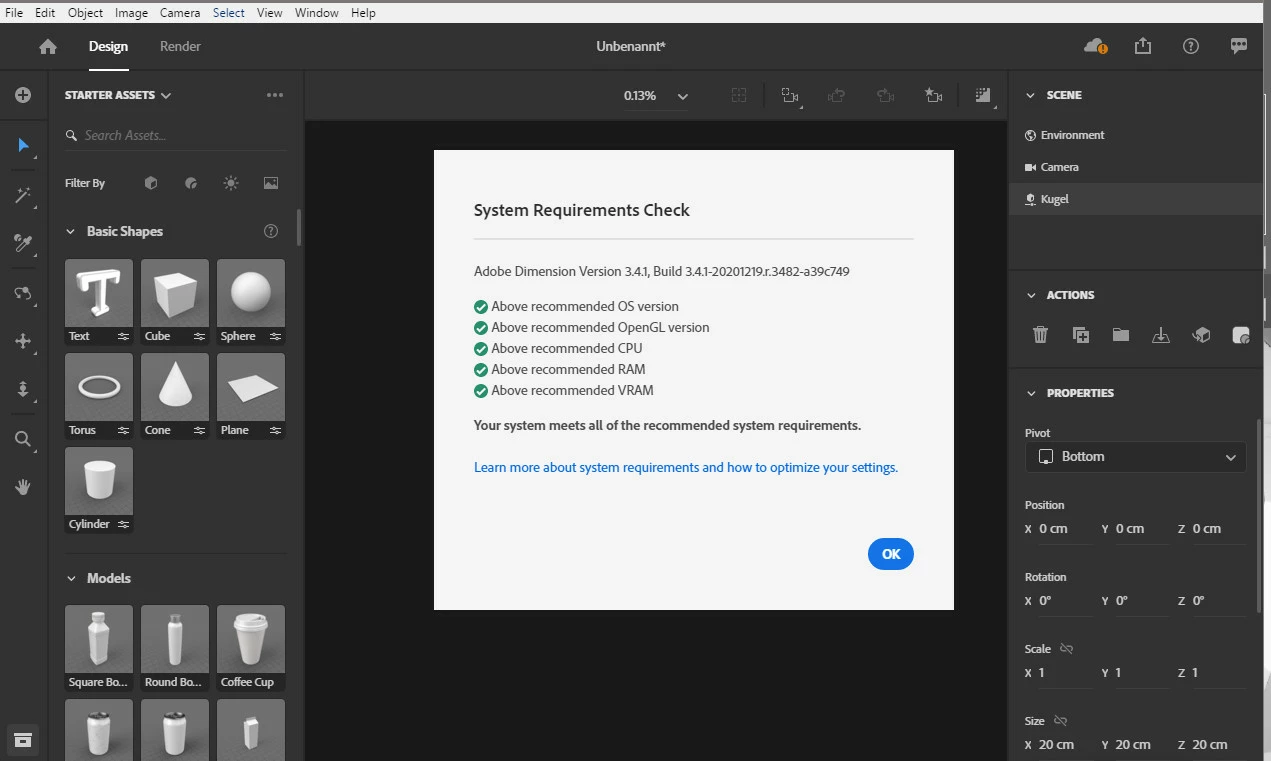Switch to the Design tab

(108, 46)
